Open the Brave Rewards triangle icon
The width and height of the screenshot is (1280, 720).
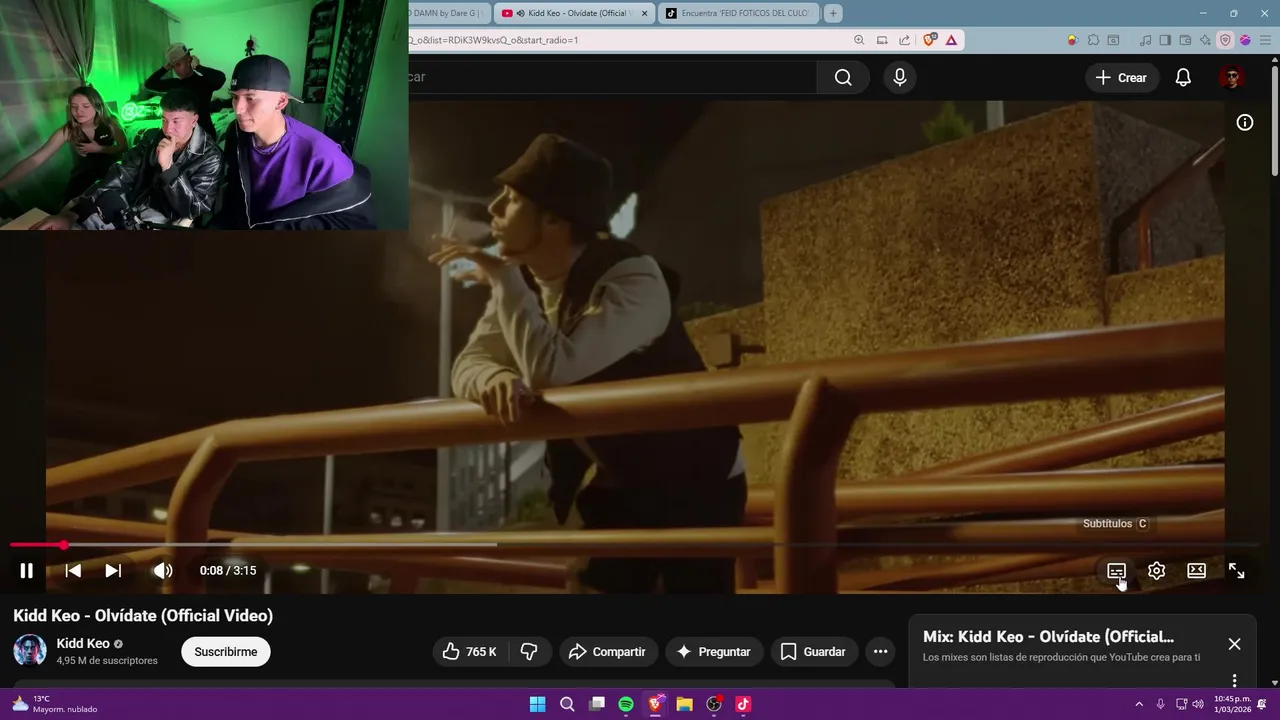tap(951, 40)
